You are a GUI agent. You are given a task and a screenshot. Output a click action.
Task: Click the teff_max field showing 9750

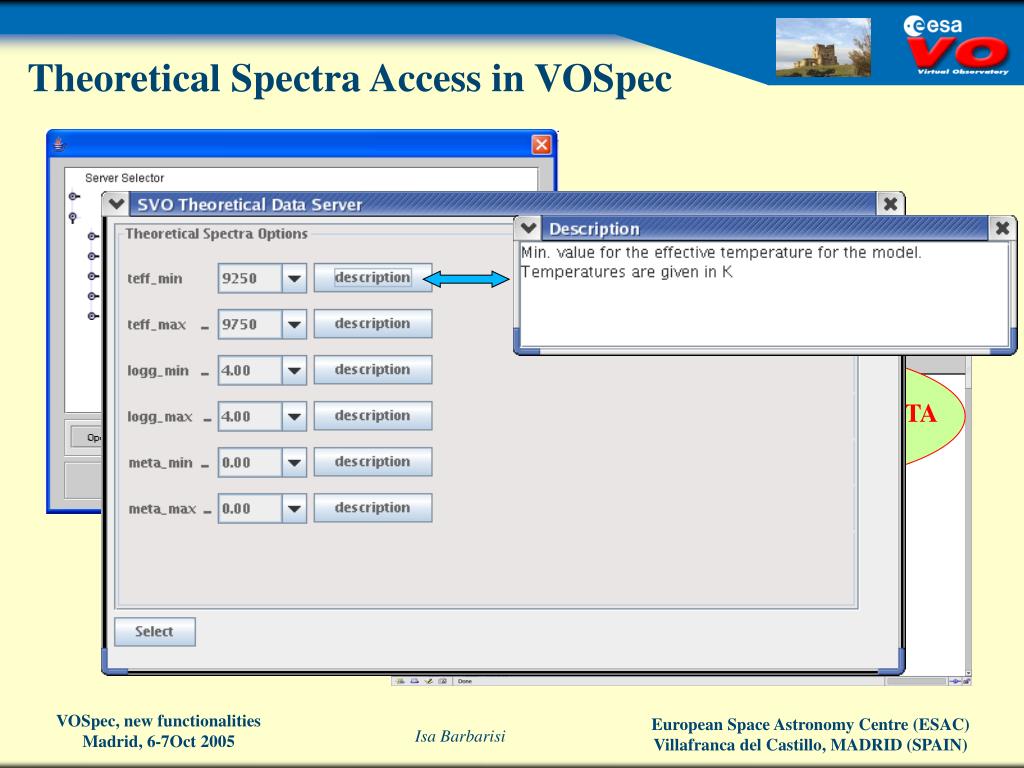pos(250,325)
